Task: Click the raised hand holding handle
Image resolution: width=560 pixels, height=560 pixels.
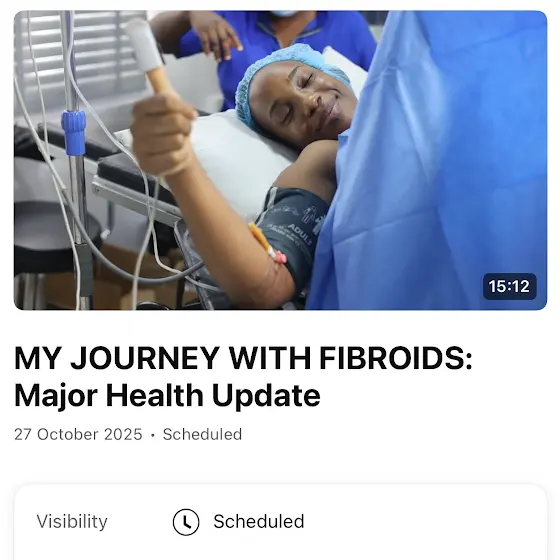Action: pos(162,134)
